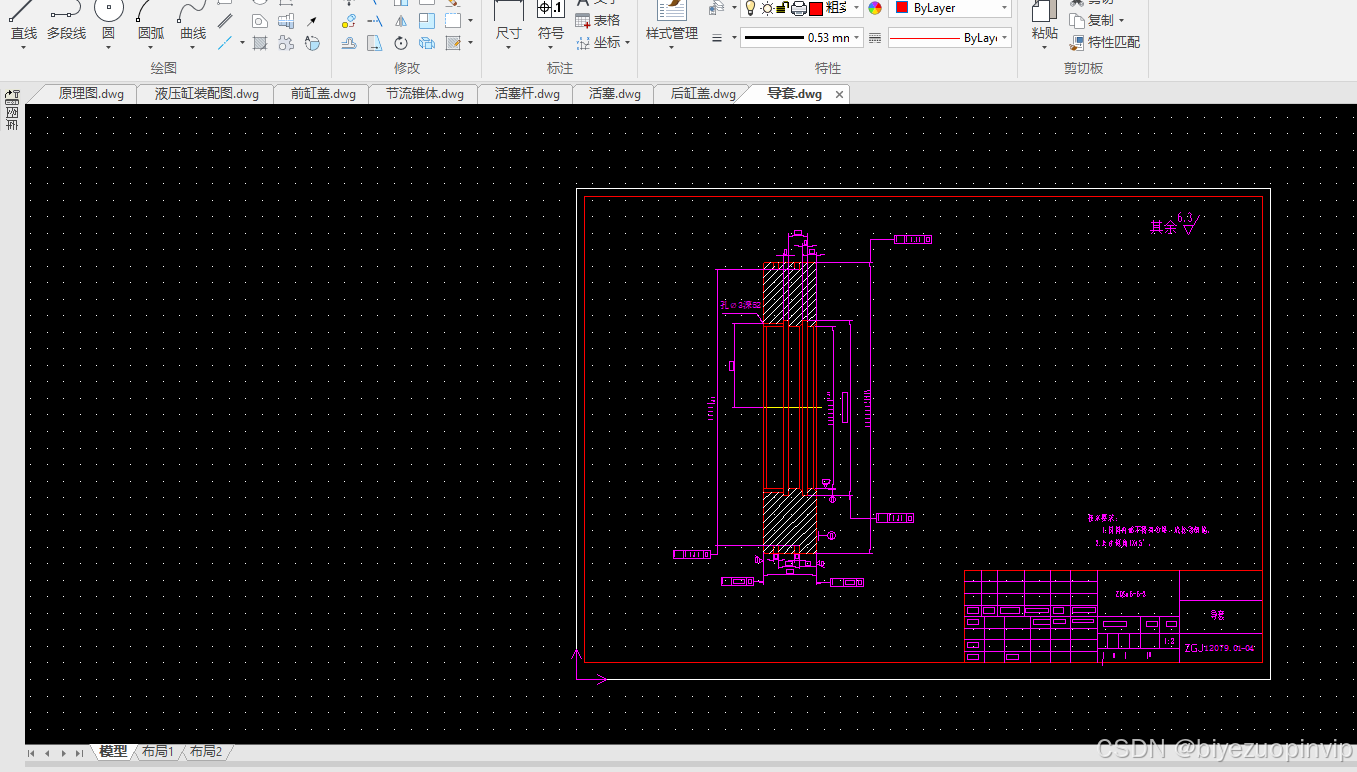This screenshot has width=1357, height=772.
Task: Open the 0.53 mm lineweight dropdown
Action: (x=856, y=38)
